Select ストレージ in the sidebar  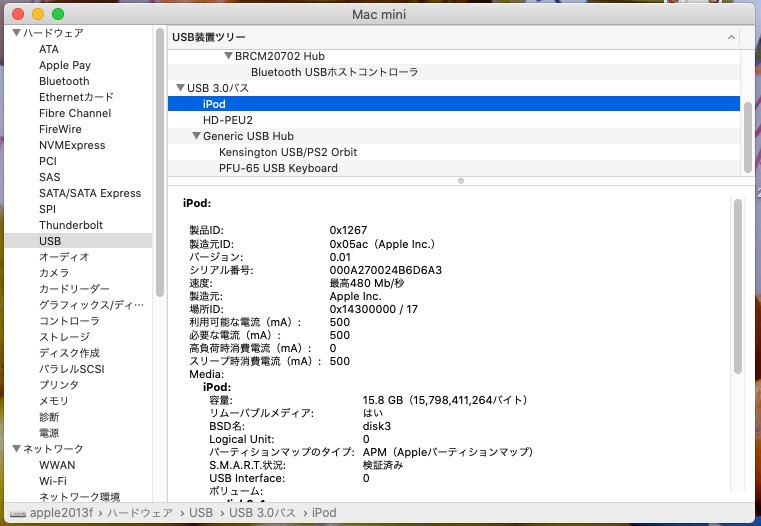tap(64, 337)
